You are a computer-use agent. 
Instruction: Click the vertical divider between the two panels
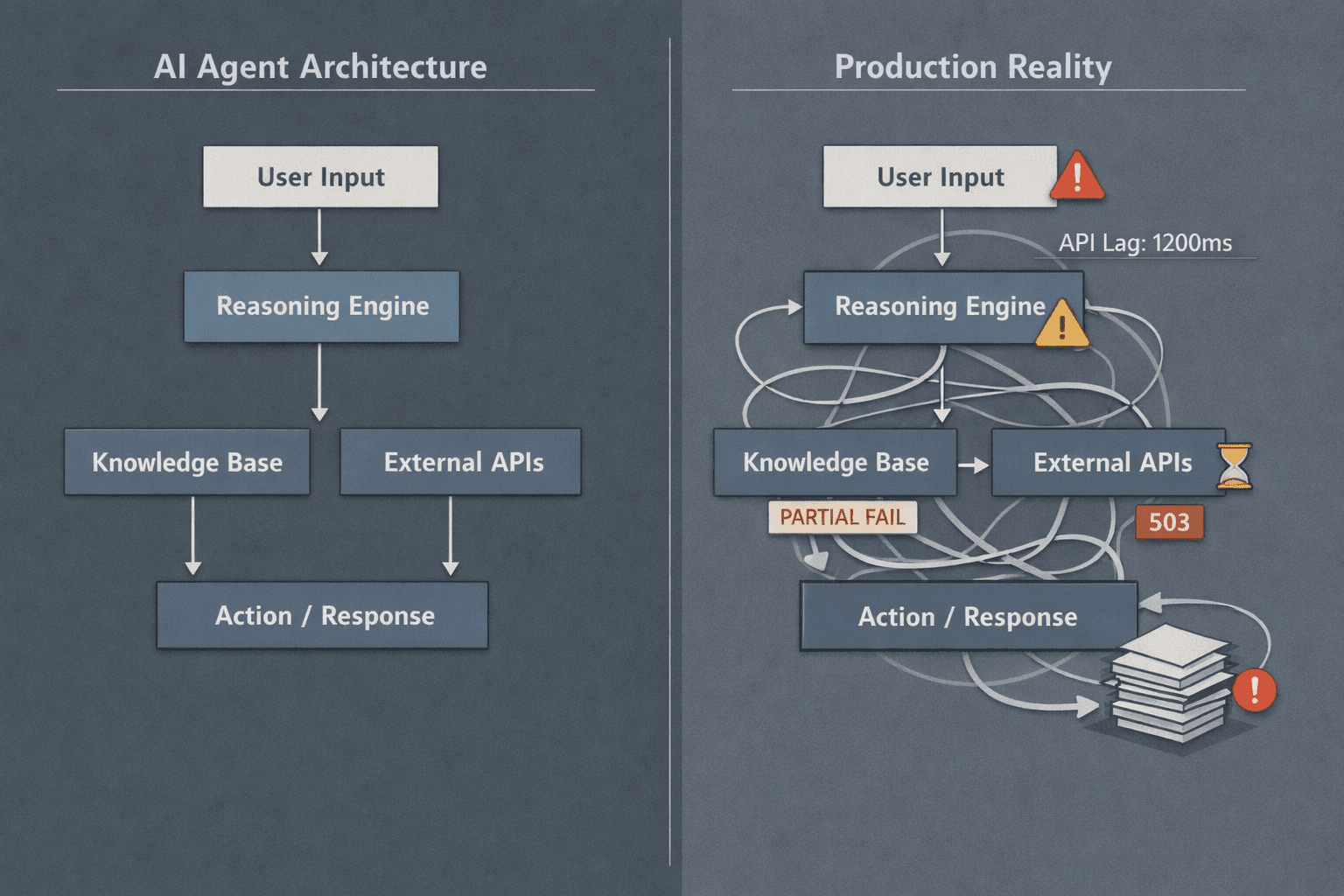click(672, 448)
